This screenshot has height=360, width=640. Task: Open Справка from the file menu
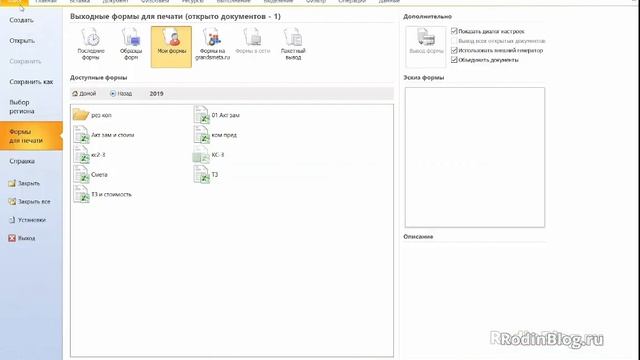(22, 161)
